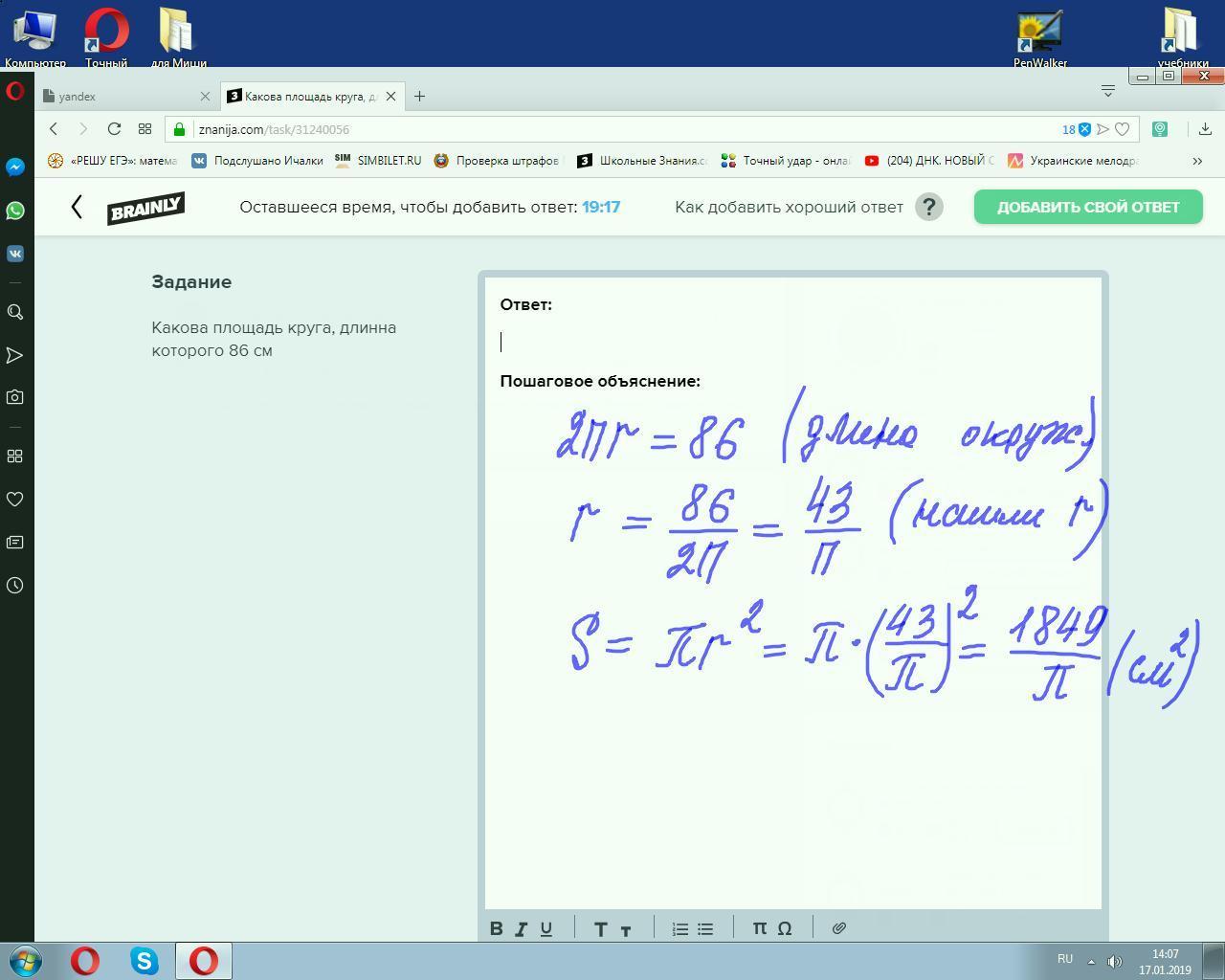Open the VK sidebar panel
This screenshot has height=980, width=1225.
click(x=15, y=254)
